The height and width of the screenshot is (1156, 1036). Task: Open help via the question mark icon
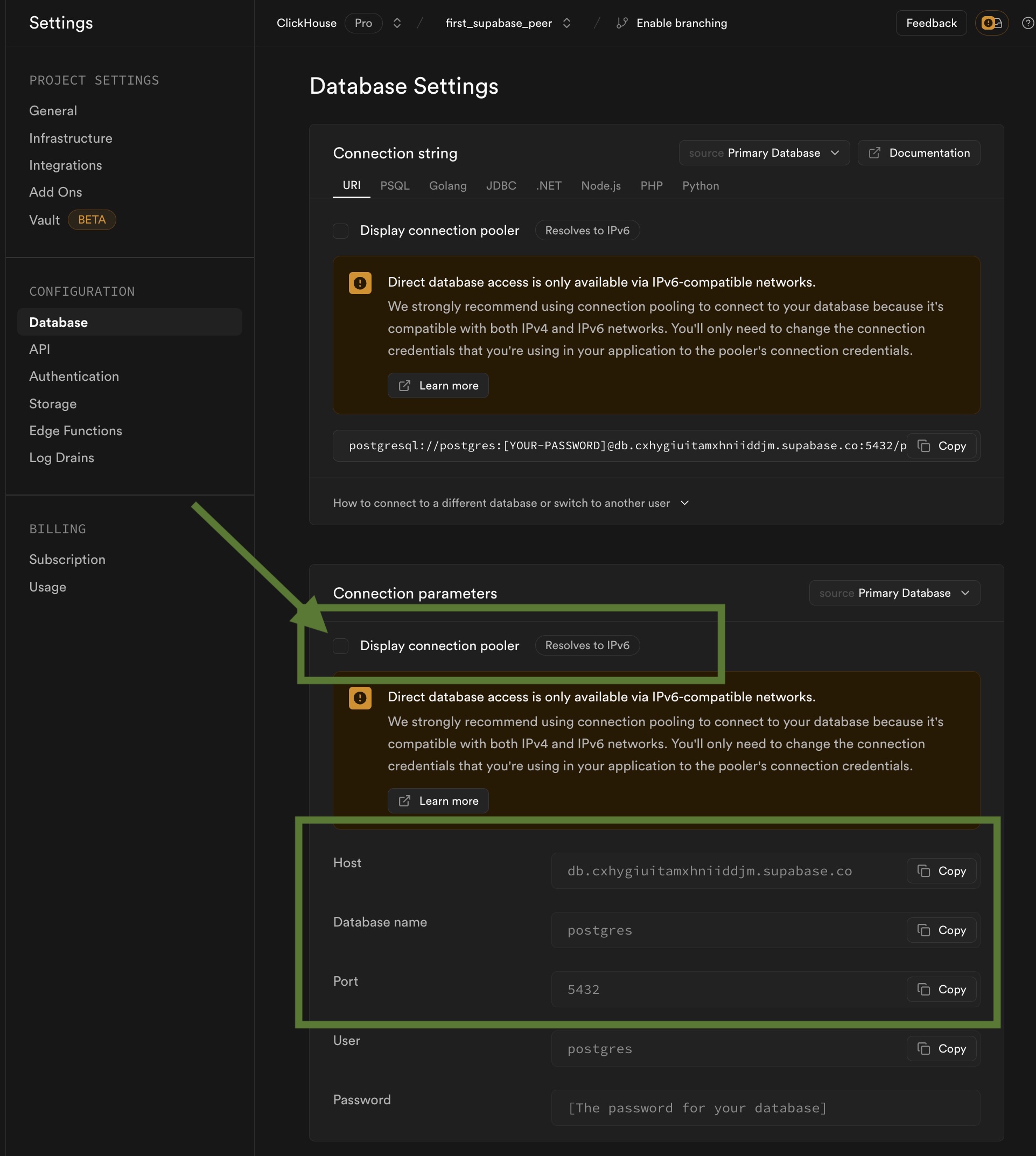[1026, 23]
